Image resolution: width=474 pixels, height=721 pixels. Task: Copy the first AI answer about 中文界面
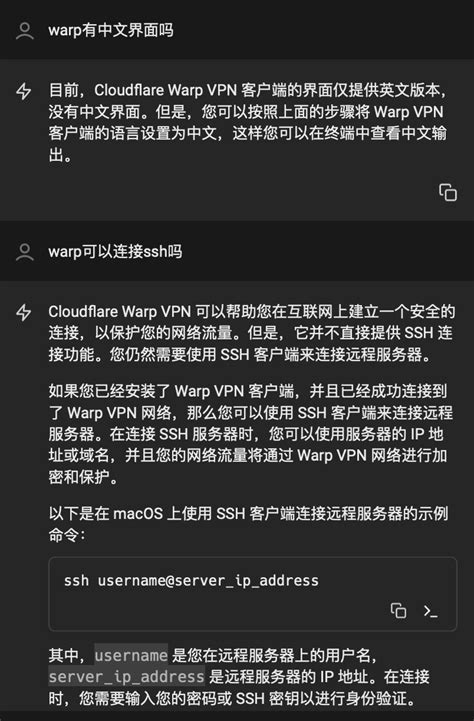coord(448,192)
